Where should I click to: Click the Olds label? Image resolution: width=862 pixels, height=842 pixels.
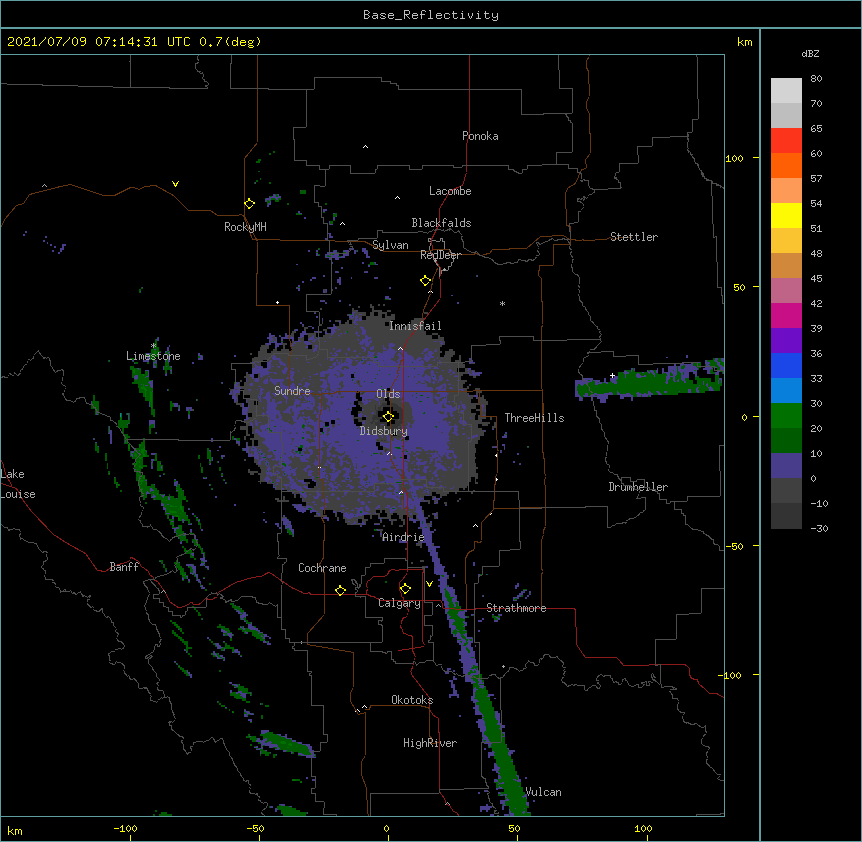point(388,394)
